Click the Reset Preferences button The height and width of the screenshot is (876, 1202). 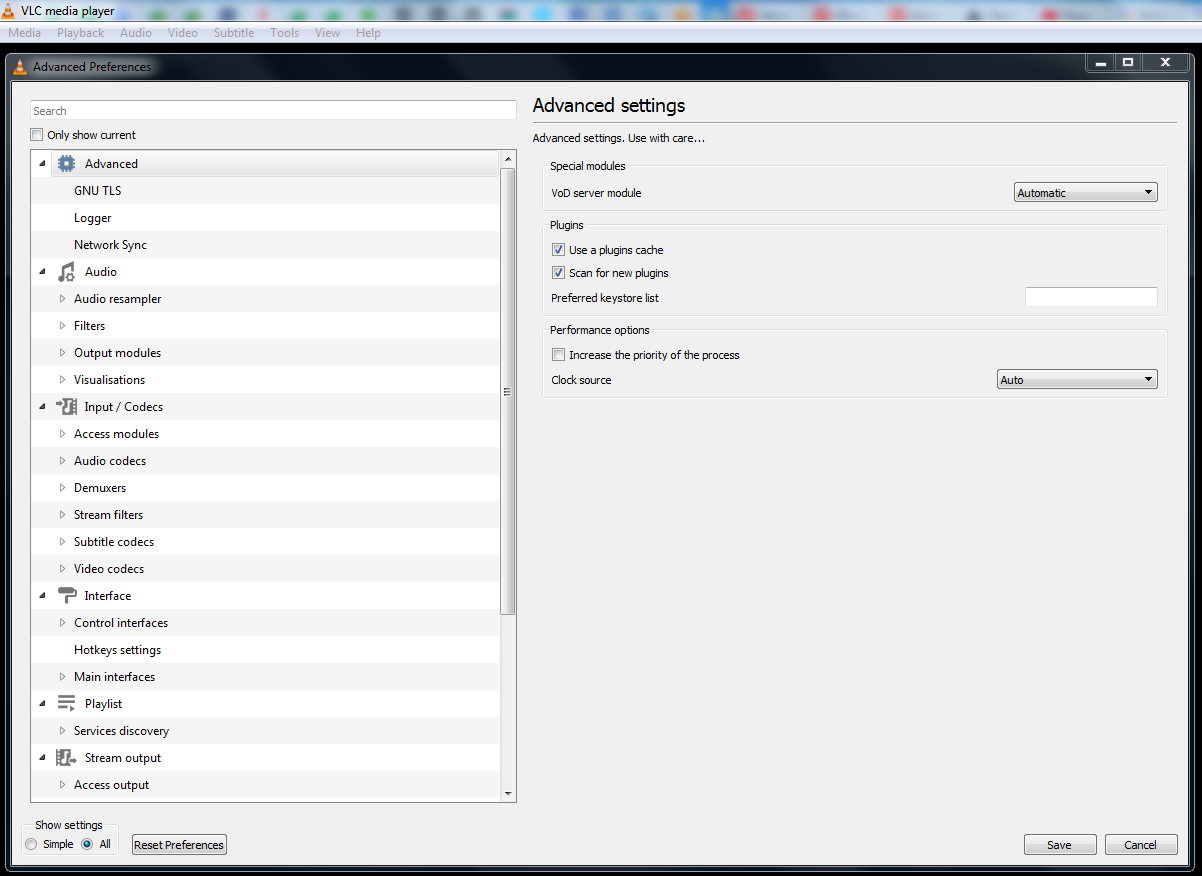point(179,845)
